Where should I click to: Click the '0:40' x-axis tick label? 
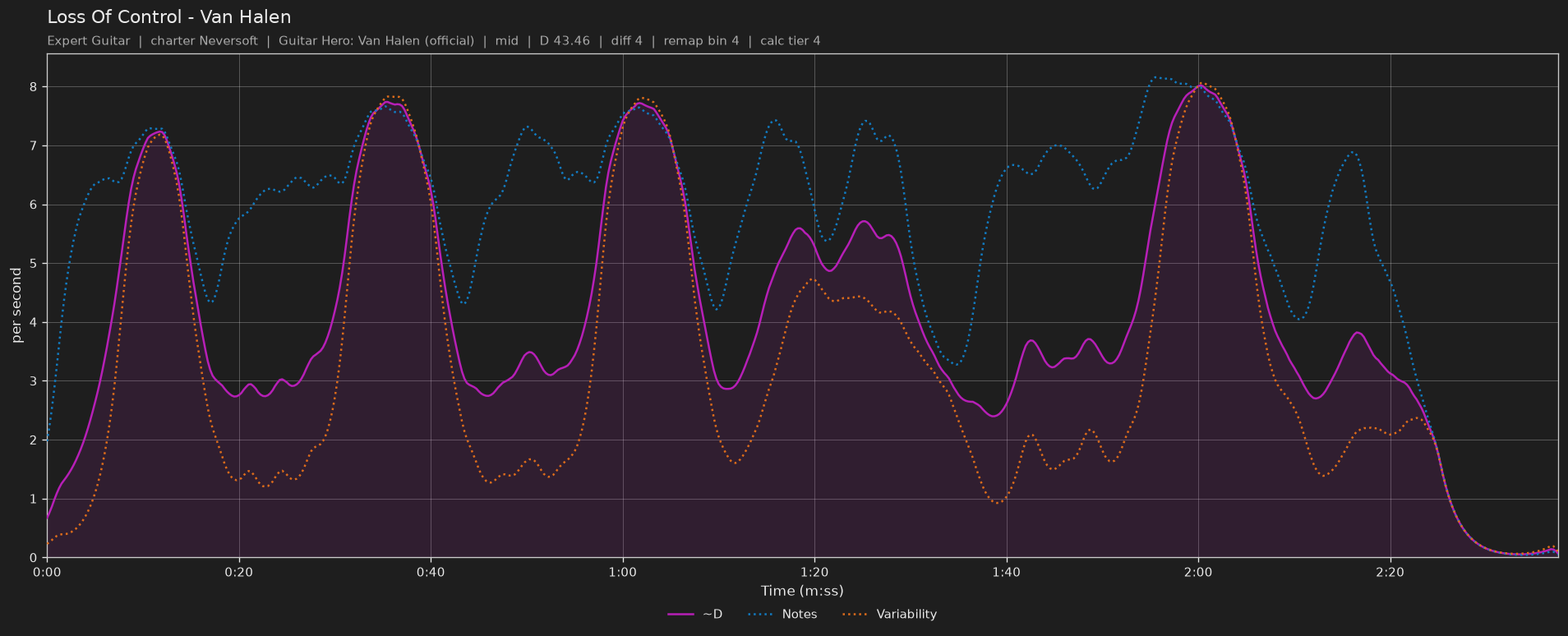point(431,572)
